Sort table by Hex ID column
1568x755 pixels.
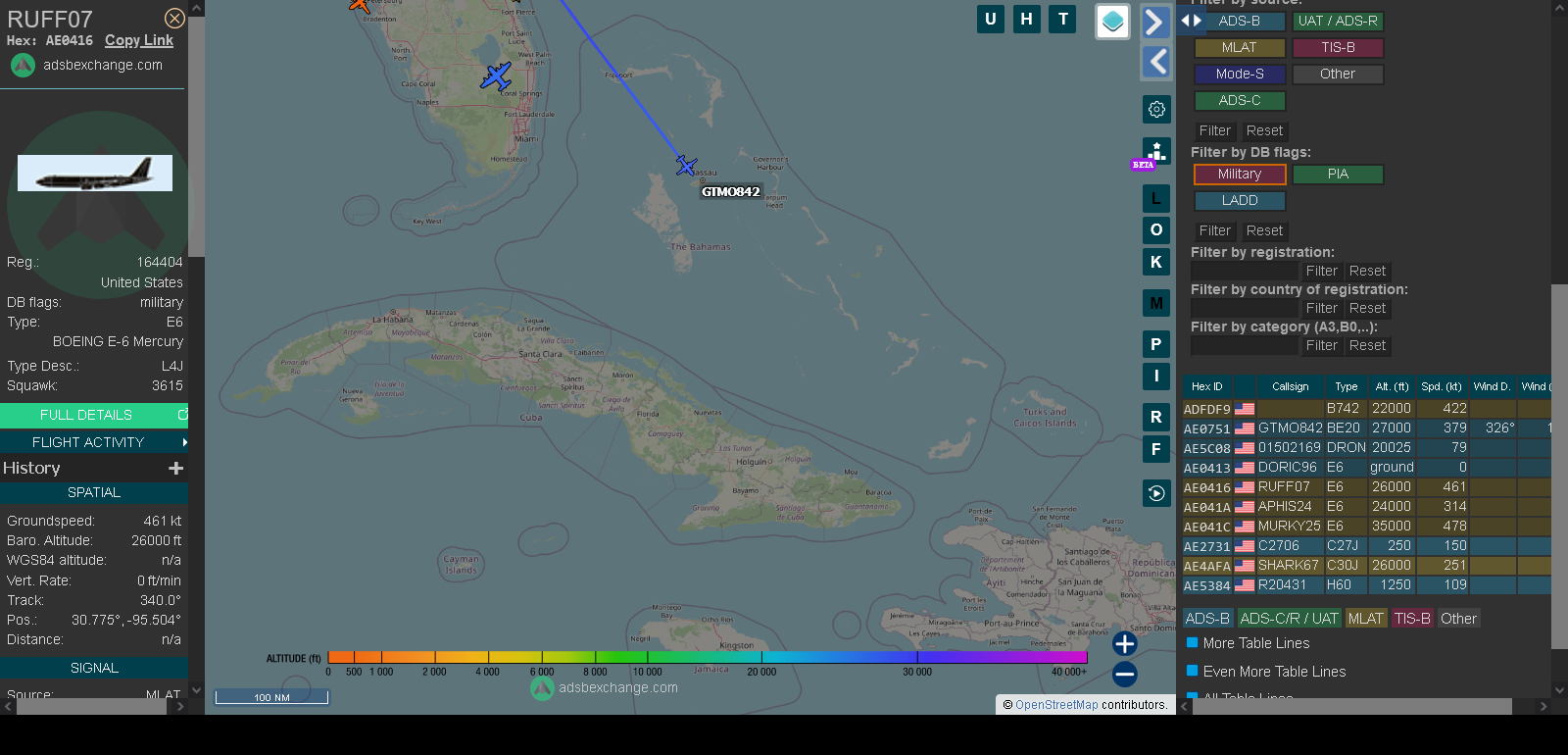pyautogui.click(x=1207, y=386)
